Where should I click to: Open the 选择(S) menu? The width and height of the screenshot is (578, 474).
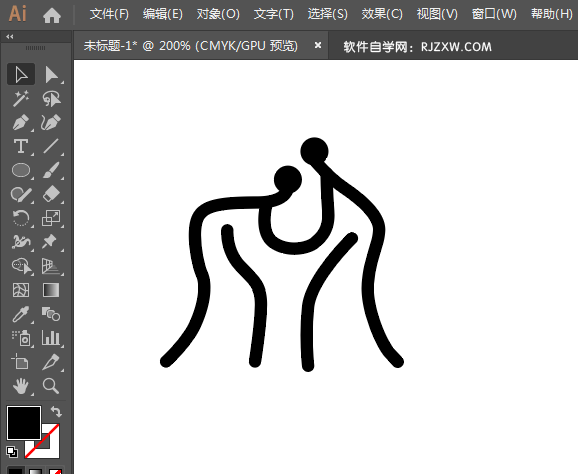click(x=327, y=14)
